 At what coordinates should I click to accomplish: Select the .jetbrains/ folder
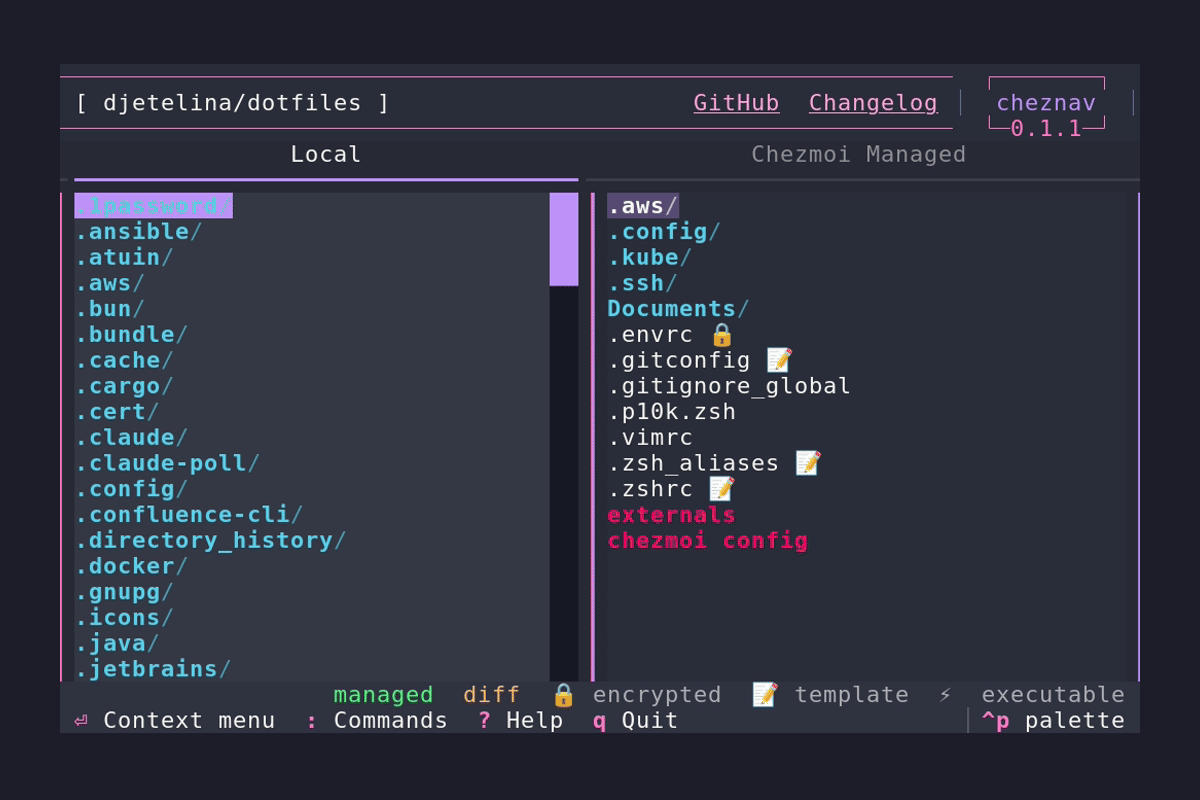154,670
